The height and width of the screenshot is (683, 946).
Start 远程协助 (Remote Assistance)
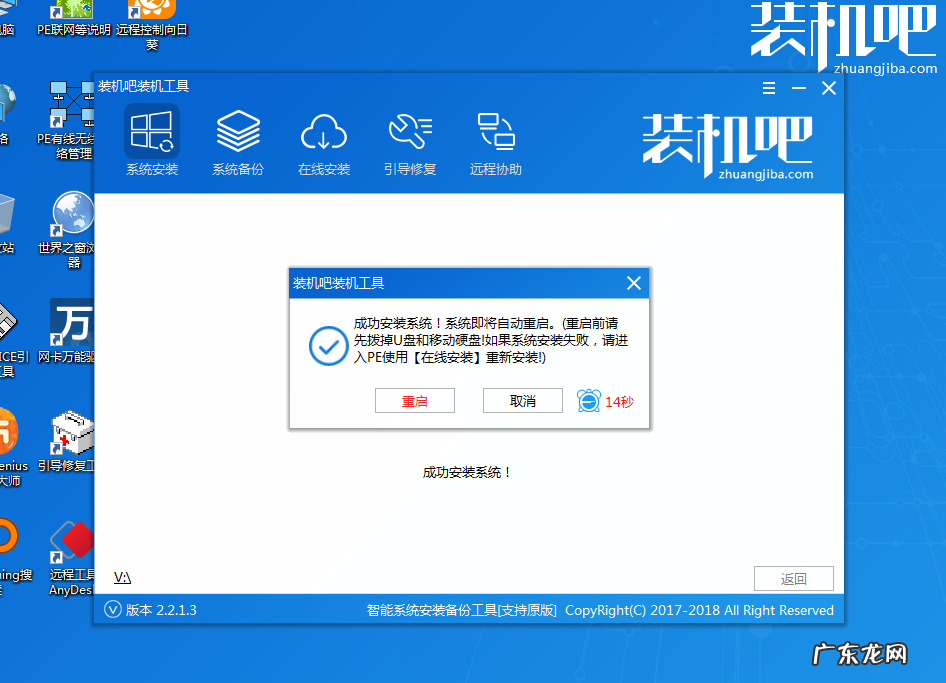tap(495, 140)
